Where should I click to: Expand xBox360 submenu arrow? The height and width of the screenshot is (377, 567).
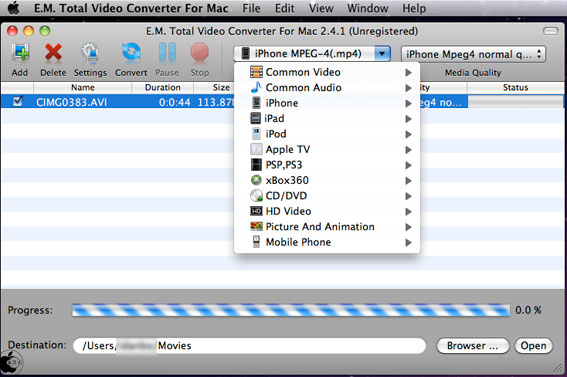[x=408, y=181]
